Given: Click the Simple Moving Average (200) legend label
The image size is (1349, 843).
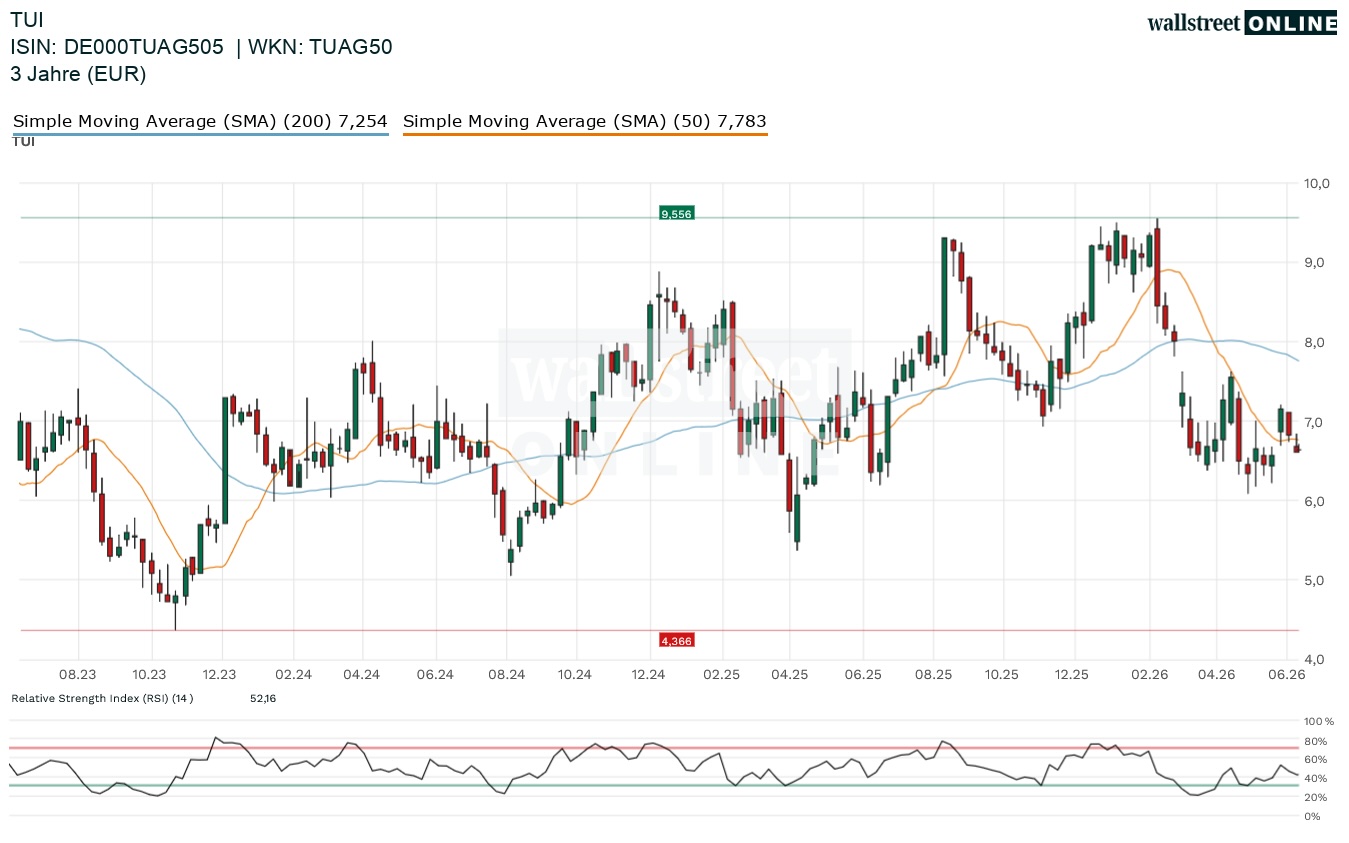Looking at the screenshot, I should pos(200,121).
